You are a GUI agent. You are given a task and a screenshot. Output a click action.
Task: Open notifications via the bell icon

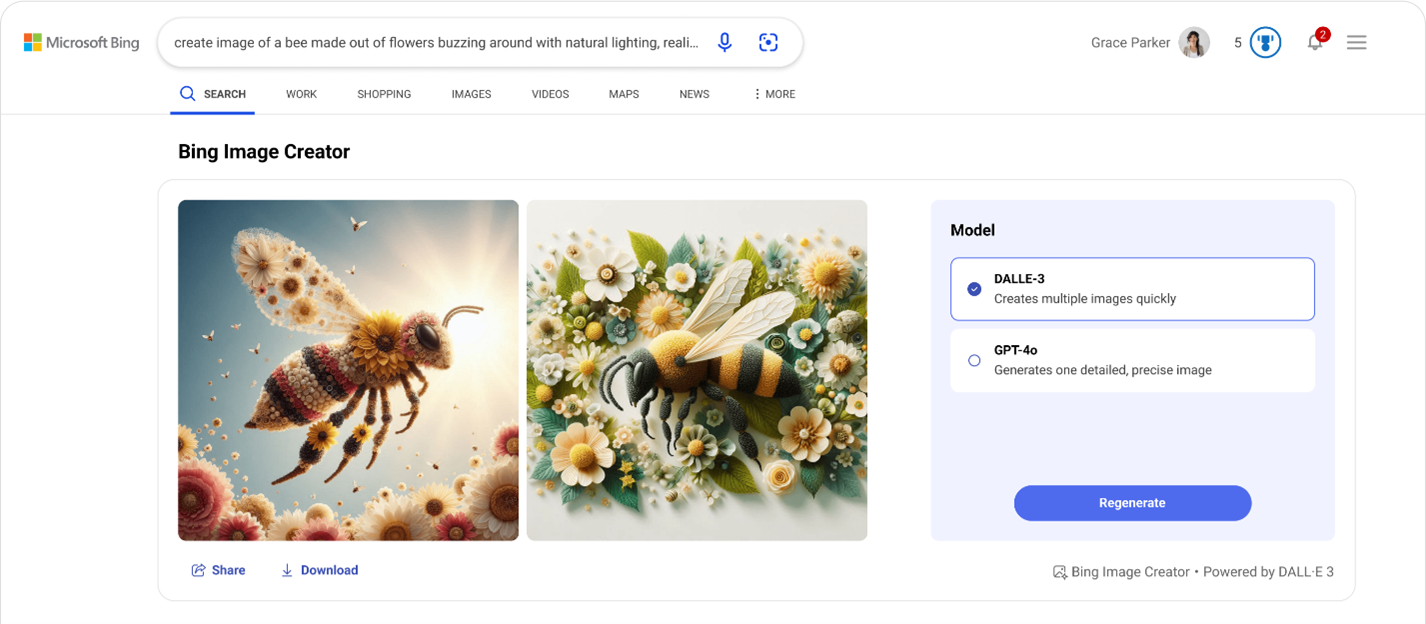1315,42
